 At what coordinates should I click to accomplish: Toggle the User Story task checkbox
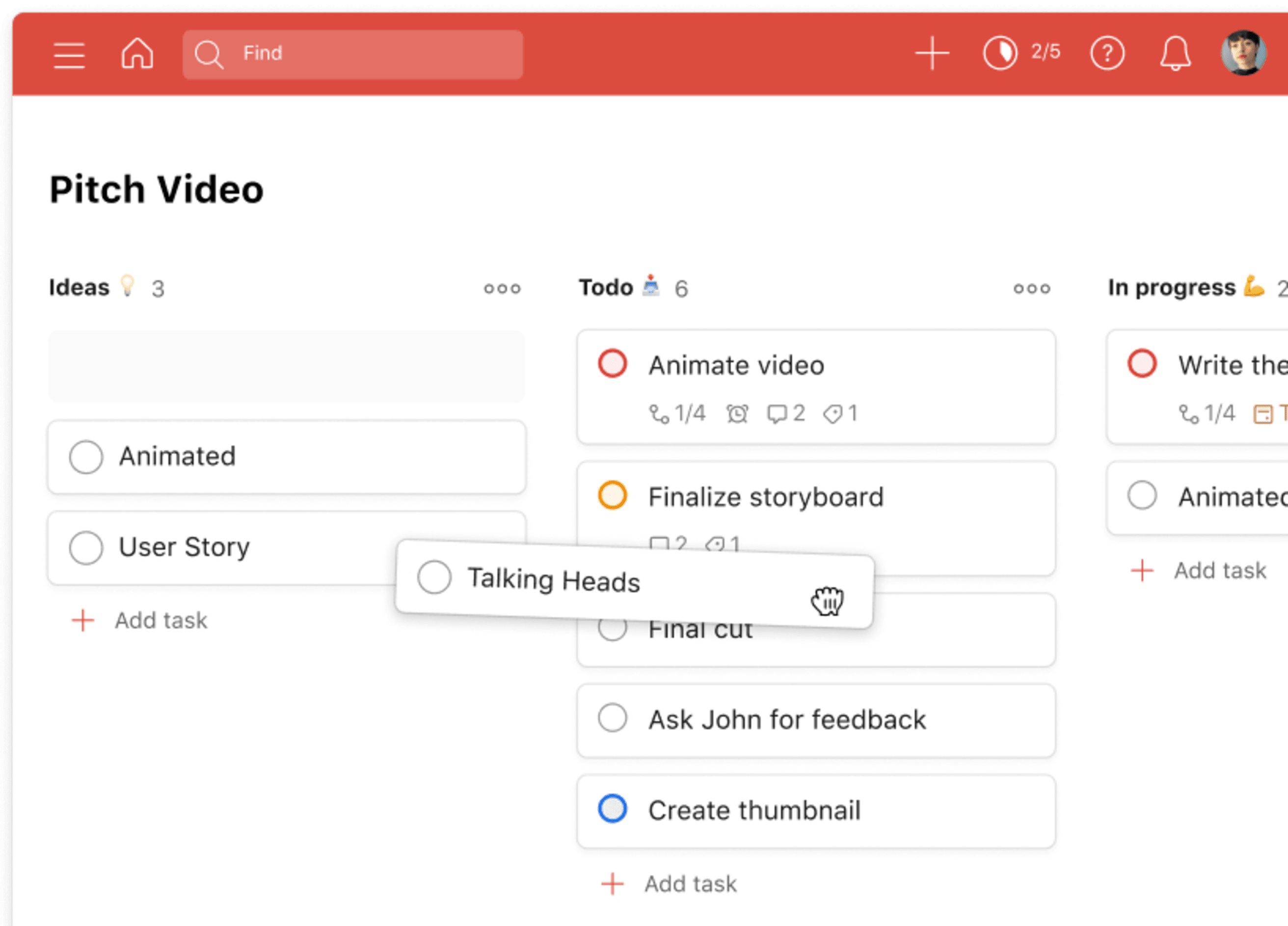point(84,548)
